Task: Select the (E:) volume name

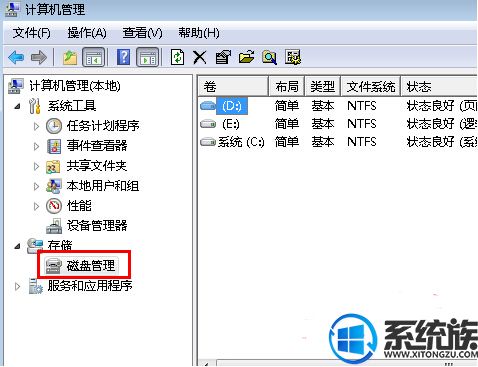Action: (x=231, y=124)
